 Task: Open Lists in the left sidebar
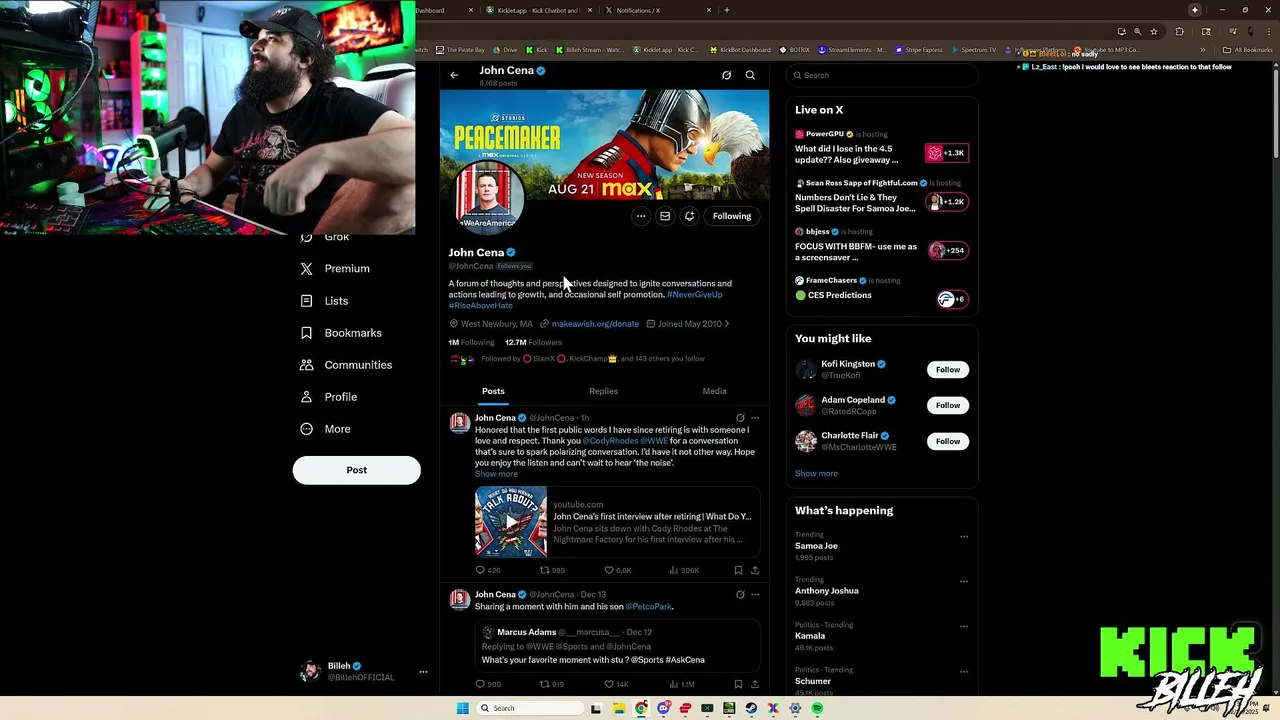325,301
